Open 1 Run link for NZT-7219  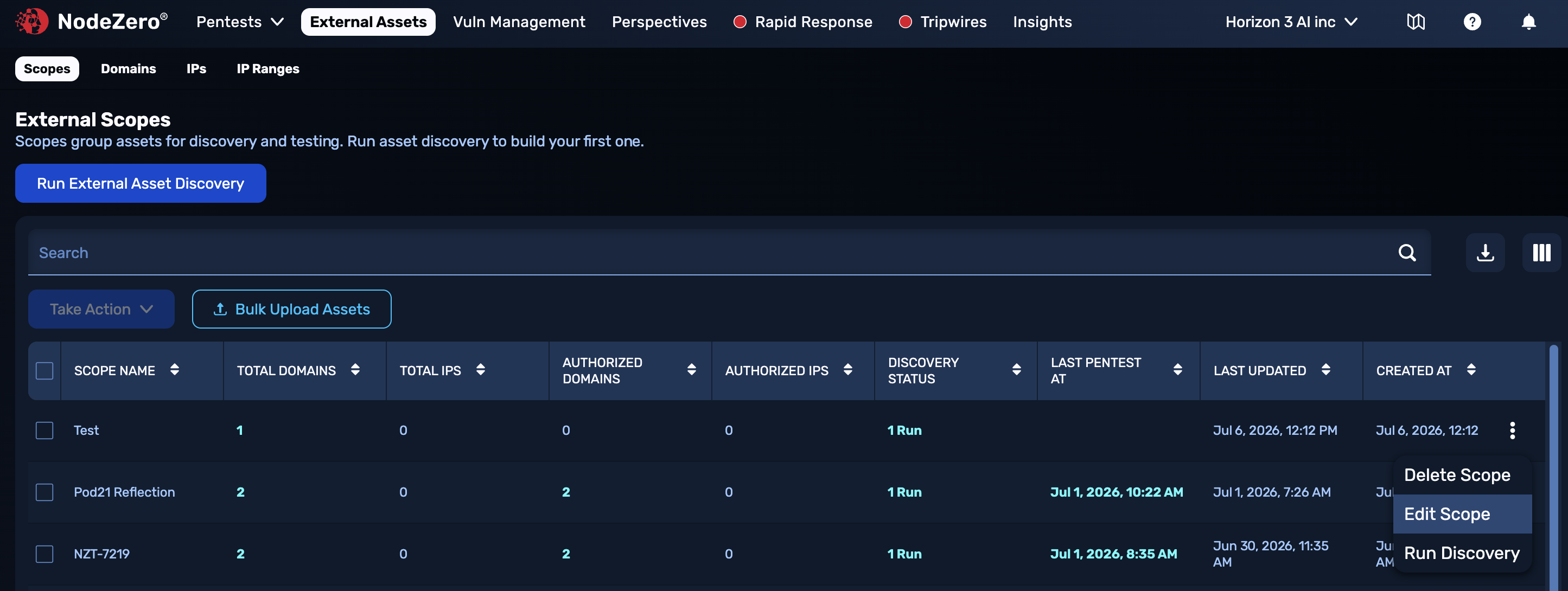click(x=904, y=554)
